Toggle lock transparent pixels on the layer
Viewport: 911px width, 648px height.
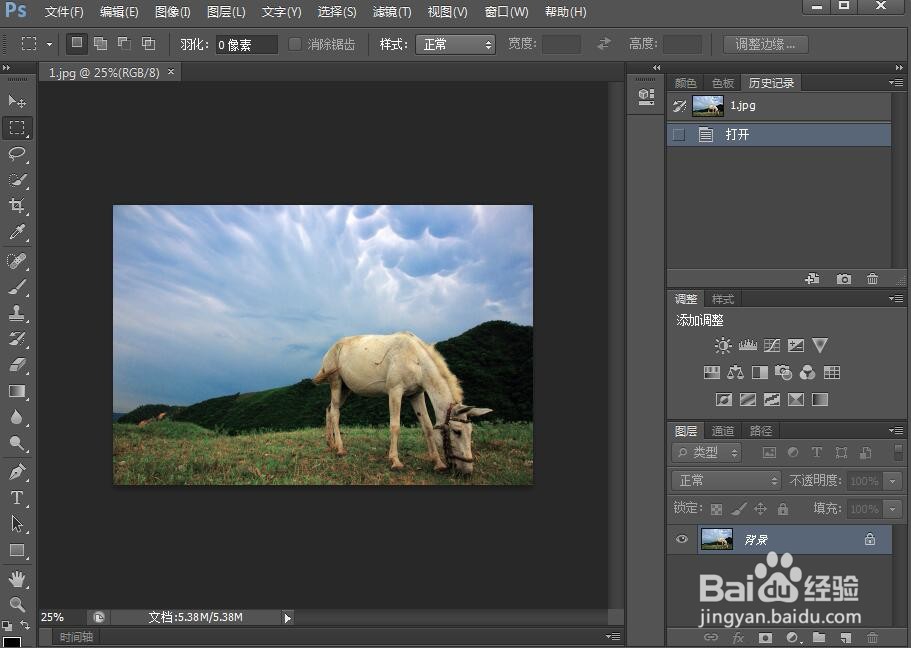coord(716,509)
